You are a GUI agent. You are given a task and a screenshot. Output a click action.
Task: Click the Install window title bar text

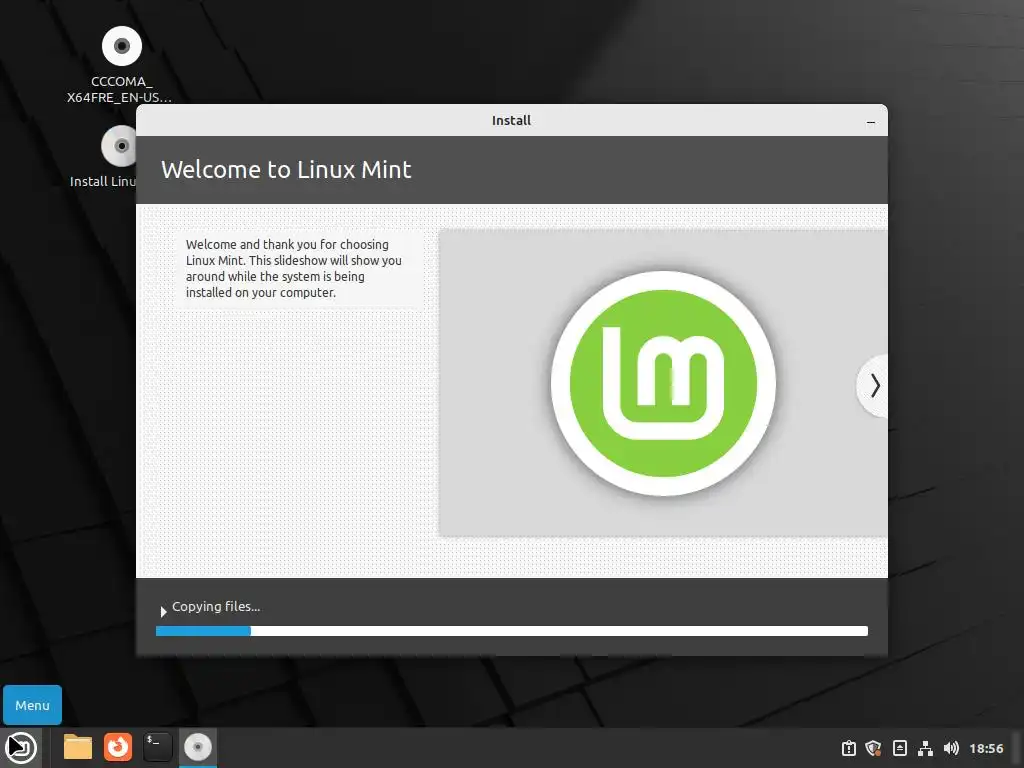(511, 121)
